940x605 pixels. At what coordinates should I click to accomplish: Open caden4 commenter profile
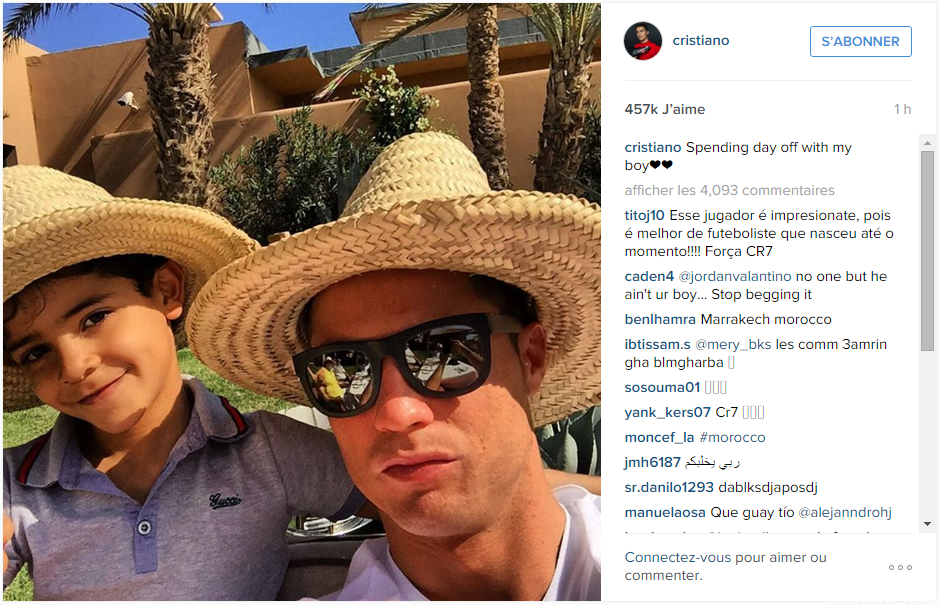tap(649, 276)
